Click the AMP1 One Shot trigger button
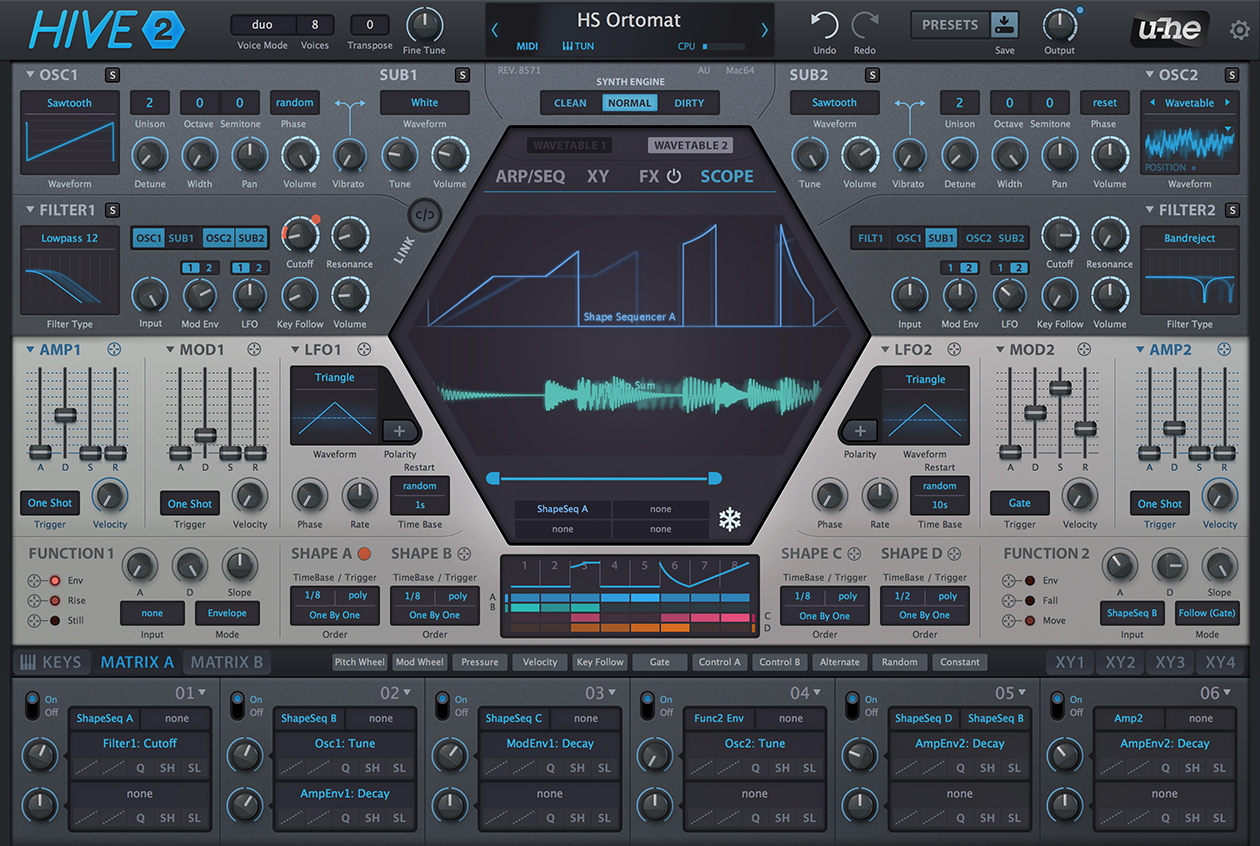Image resolution: width=1260 pixels, height=846 pixels. click(50, 503)
